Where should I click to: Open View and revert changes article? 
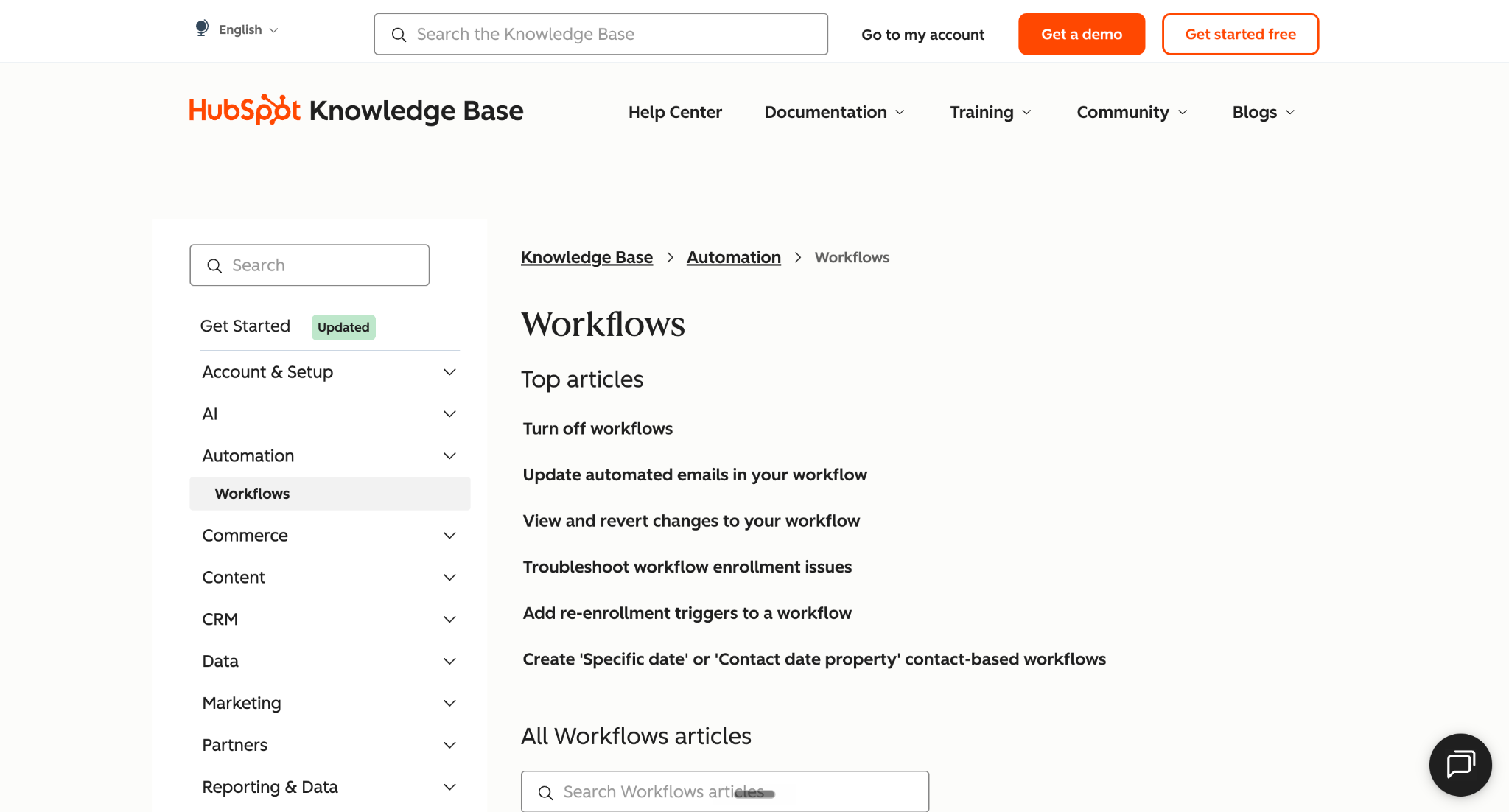pyautogui.click(x=691, y=521)
